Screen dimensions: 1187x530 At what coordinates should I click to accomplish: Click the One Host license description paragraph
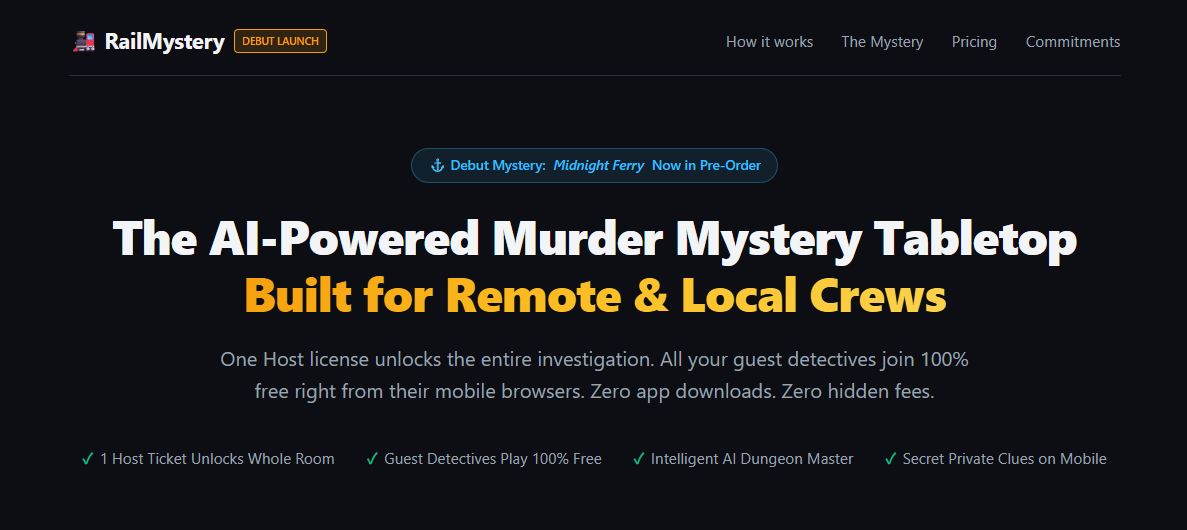[594, 376]
